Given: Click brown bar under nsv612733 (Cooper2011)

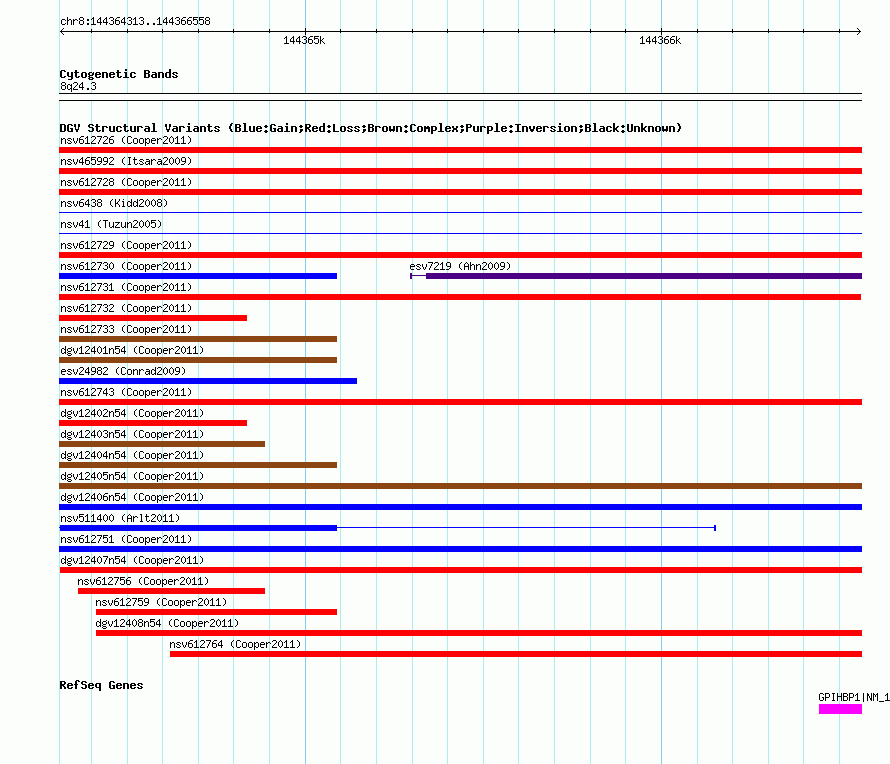Looking at the screenshot, I should click(x=198, y=339).
